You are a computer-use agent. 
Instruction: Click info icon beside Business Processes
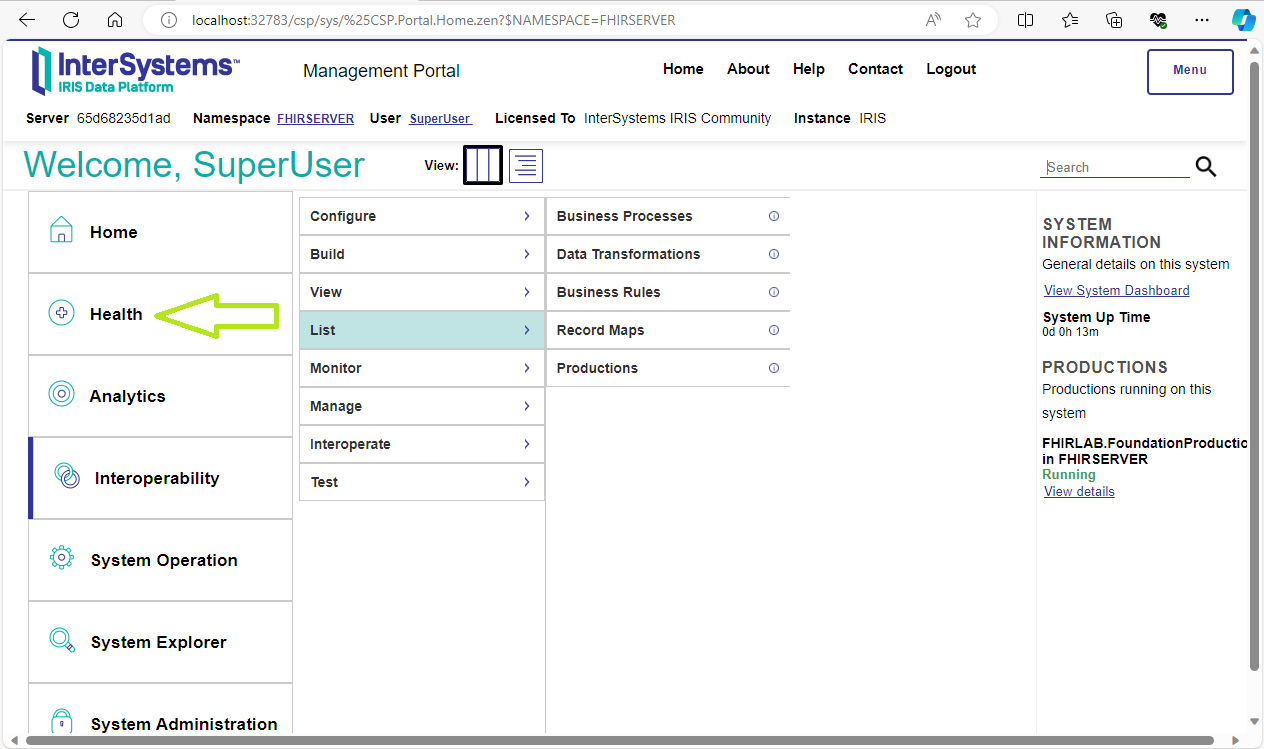773,216
